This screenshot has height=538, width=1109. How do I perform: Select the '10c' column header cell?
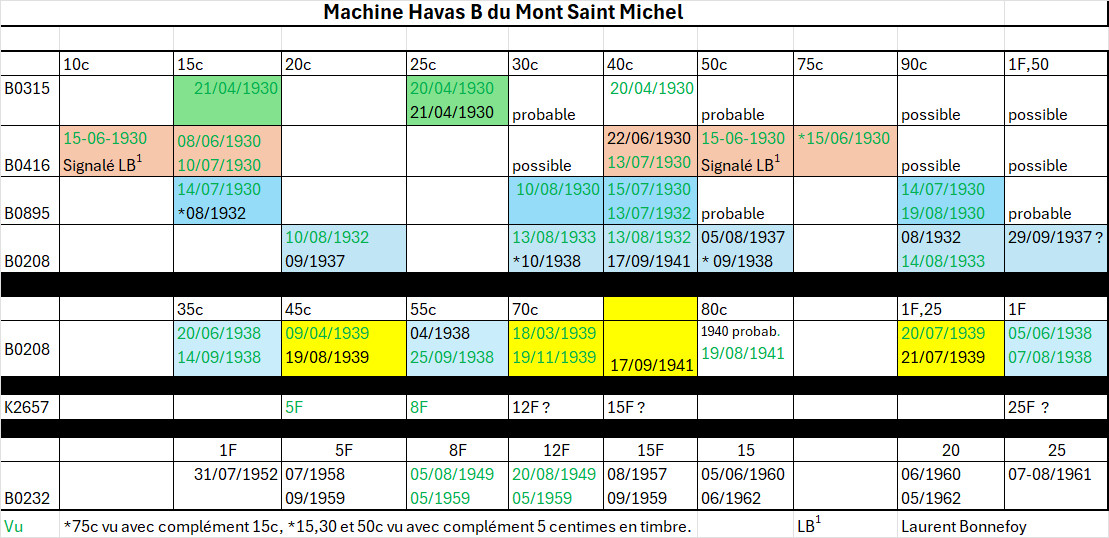(x=116, y=64)
